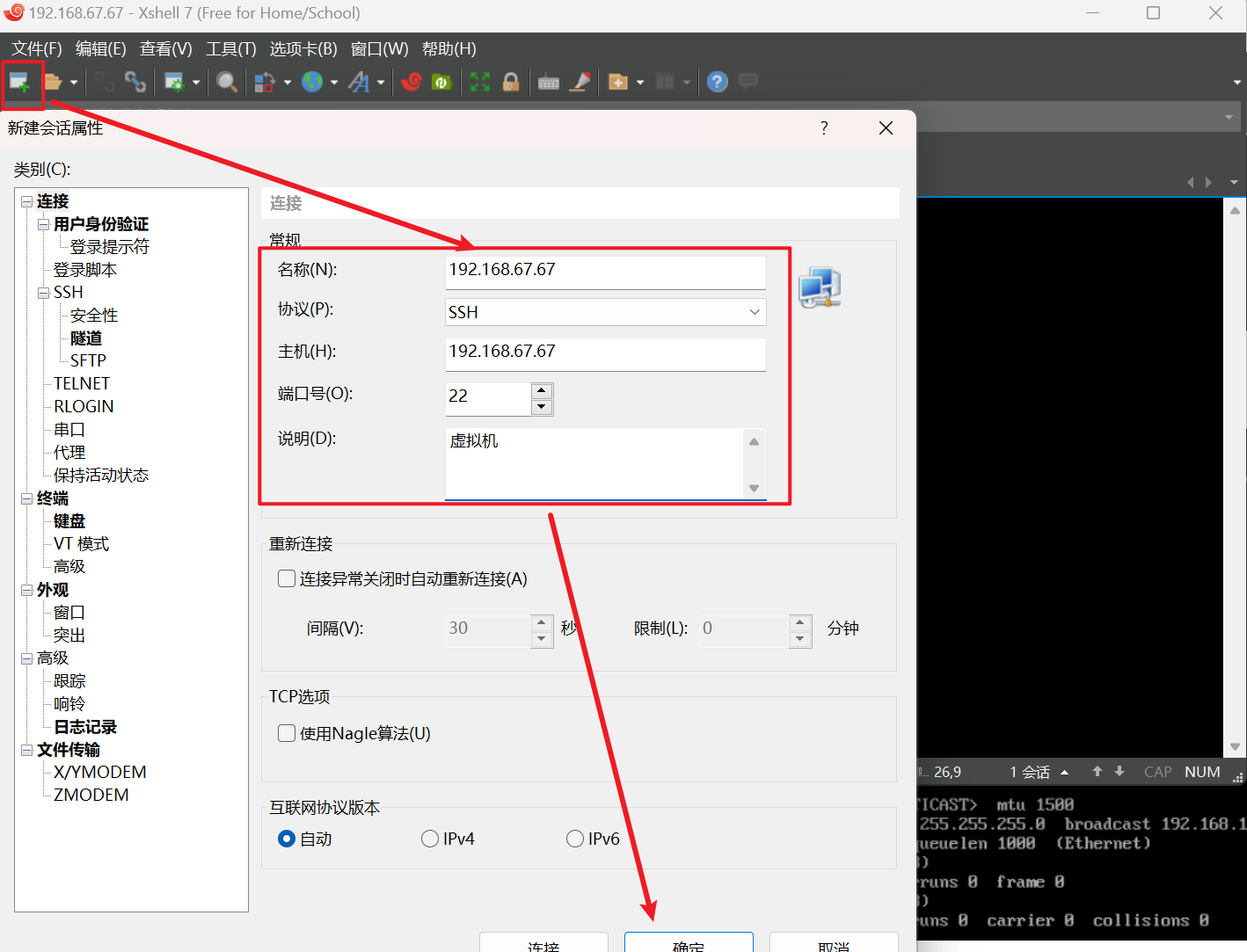This screenshot has width=1247, height=952.
Task: Launch Xmanager green toolbar icon
Action: [x=441, y=82]
